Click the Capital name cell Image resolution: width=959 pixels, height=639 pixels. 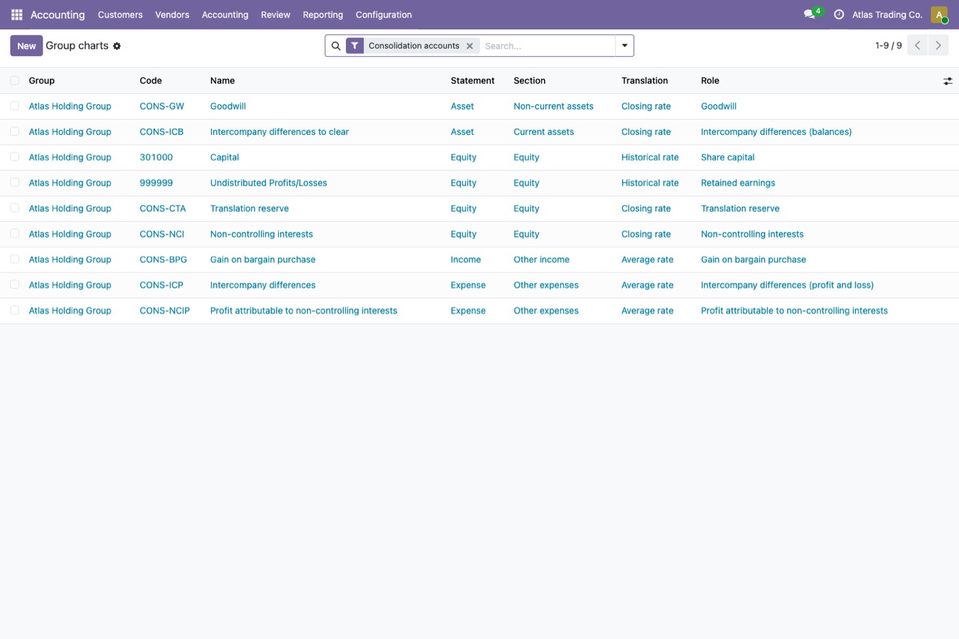224,157
